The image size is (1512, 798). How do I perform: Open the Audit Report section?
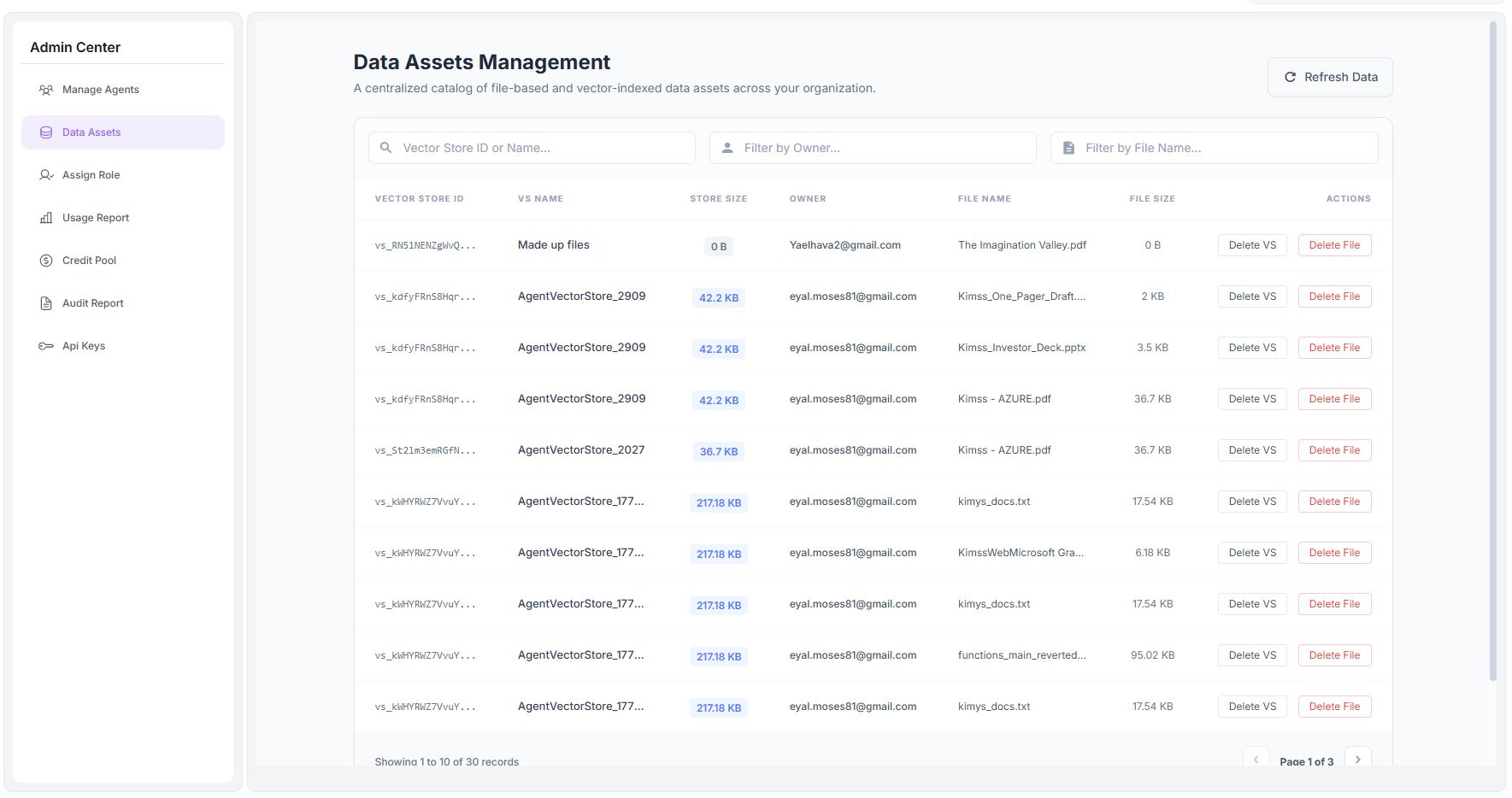[x=91, y=303]
